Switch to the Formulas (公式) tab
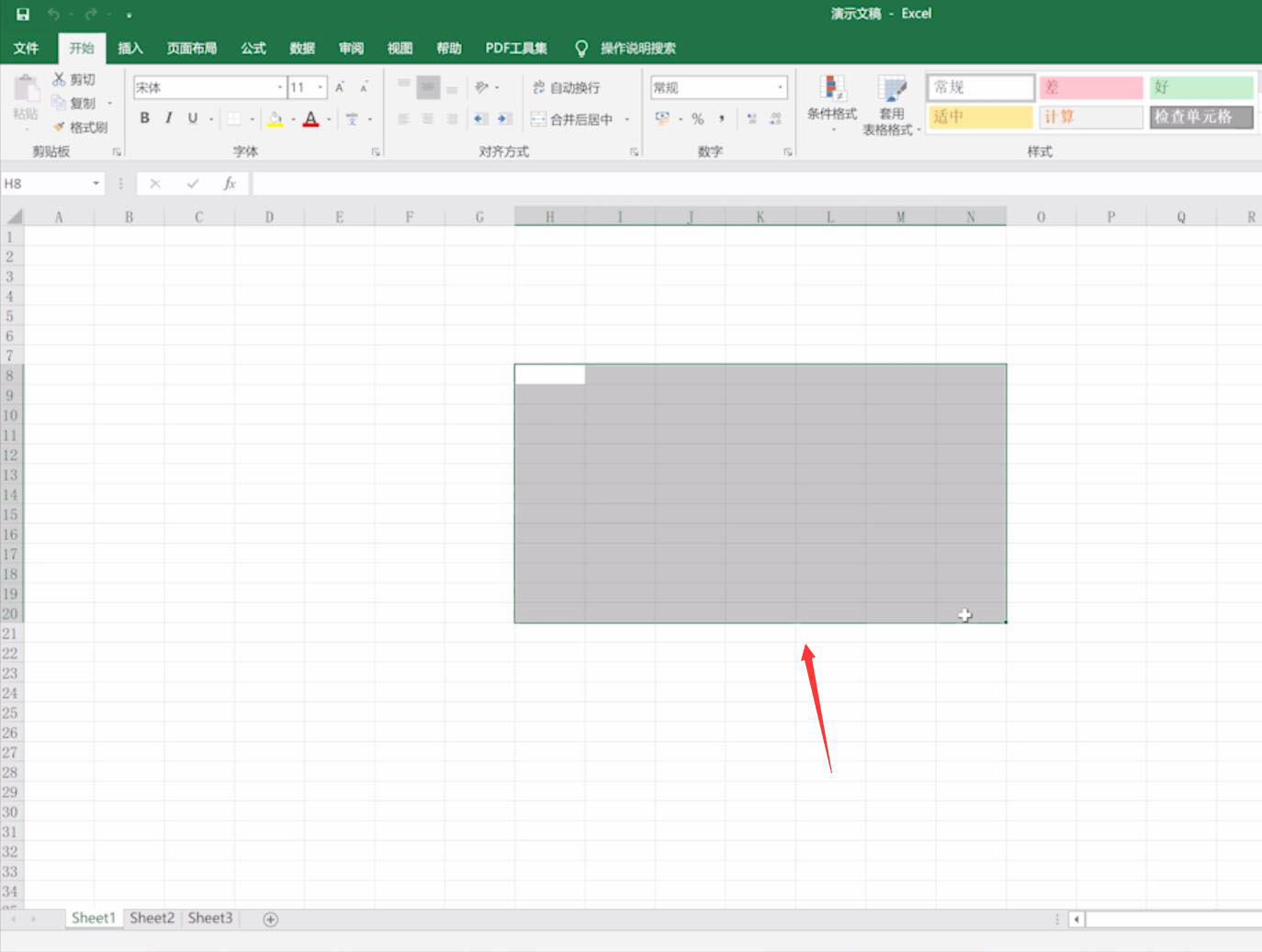 tap(253, 48)
